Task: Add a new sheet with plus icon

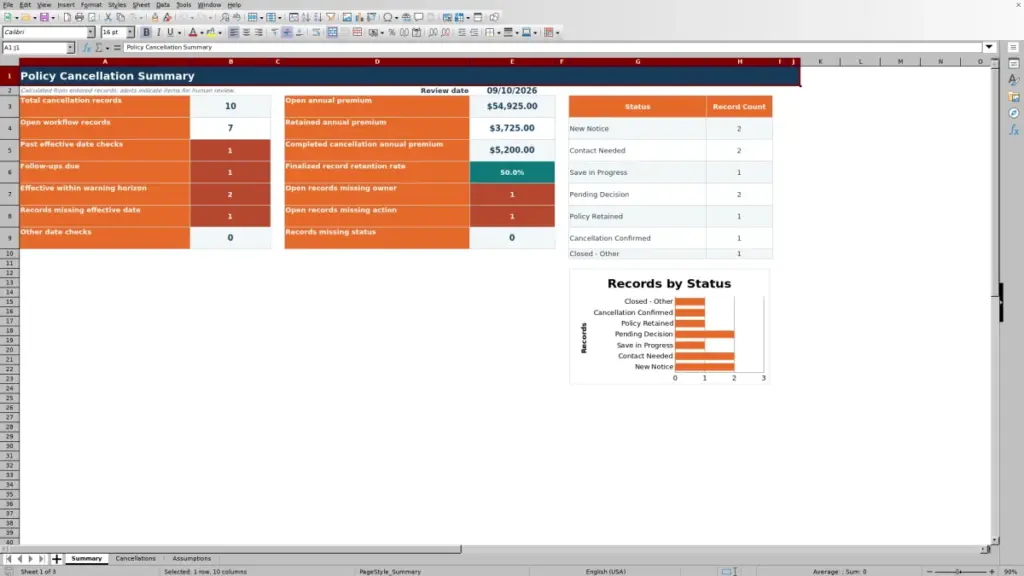Action: [x=56, y=559]
